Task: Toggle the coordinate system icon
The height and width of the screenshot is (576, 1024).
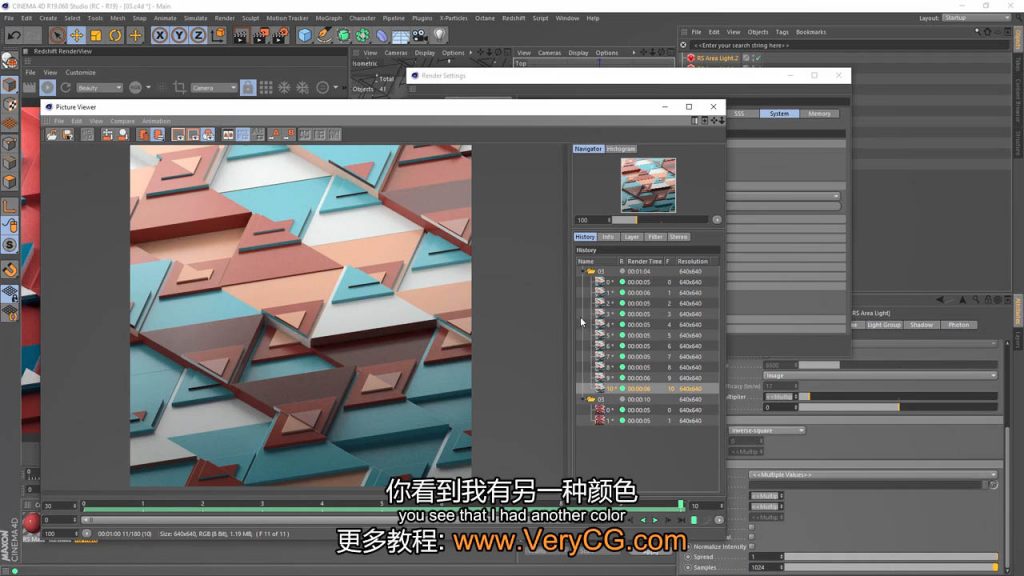Action: (x=218, y=35)
